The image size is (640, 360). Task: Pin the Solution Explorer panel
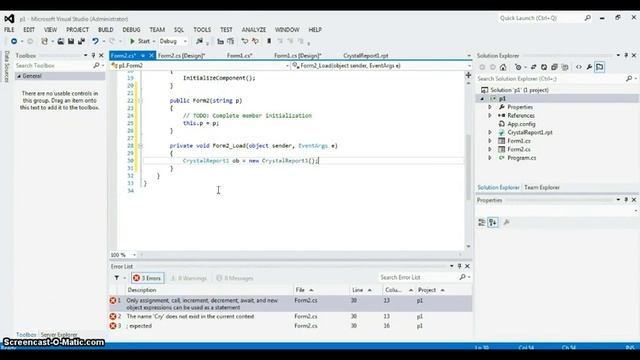pos(626,55)
